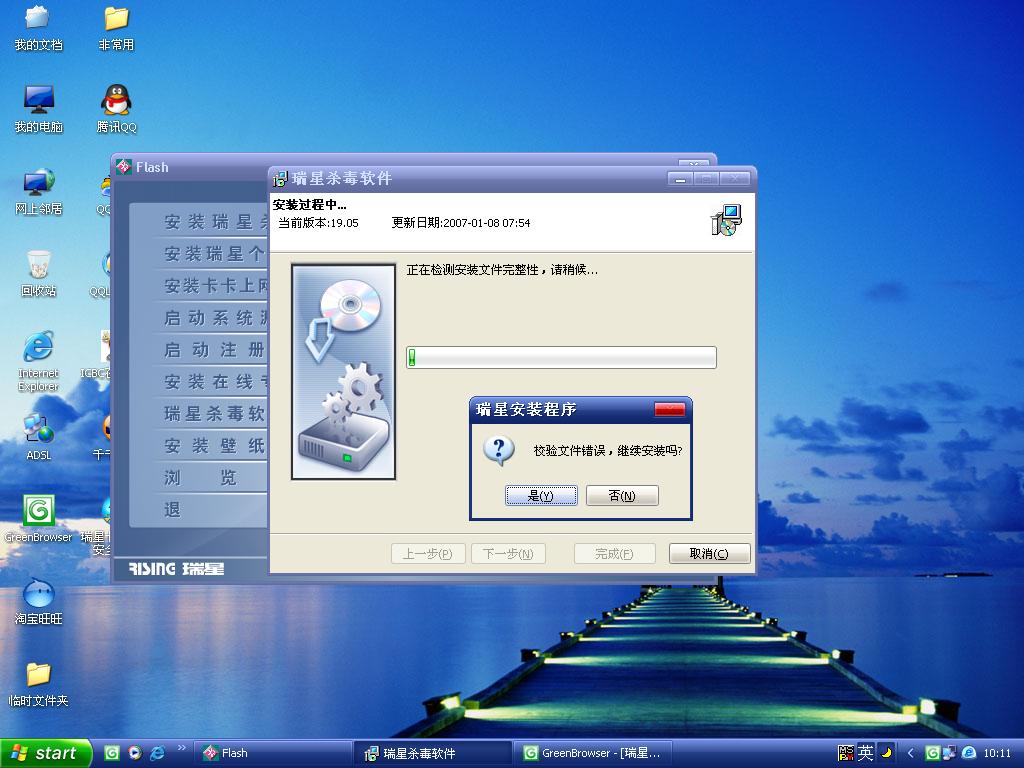Click 启动系统 item in Flash window

pos(216,318)
